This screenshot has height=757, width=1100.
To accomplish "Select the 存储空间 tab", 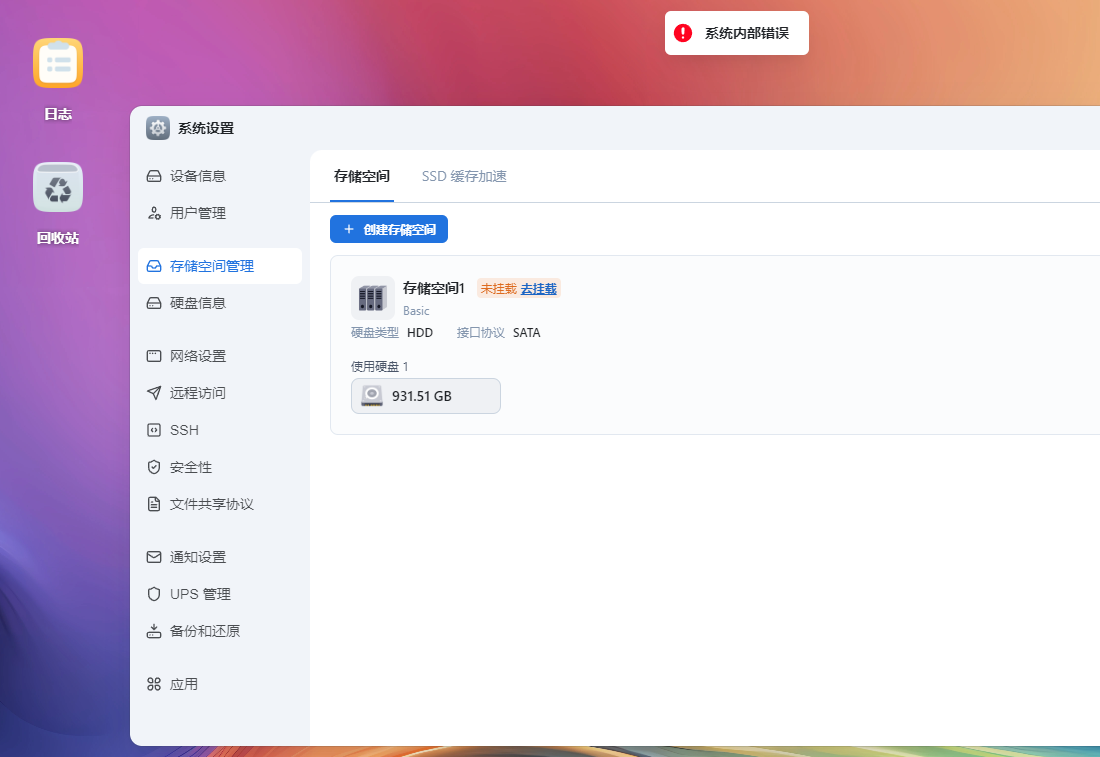I will click(362, 176).
